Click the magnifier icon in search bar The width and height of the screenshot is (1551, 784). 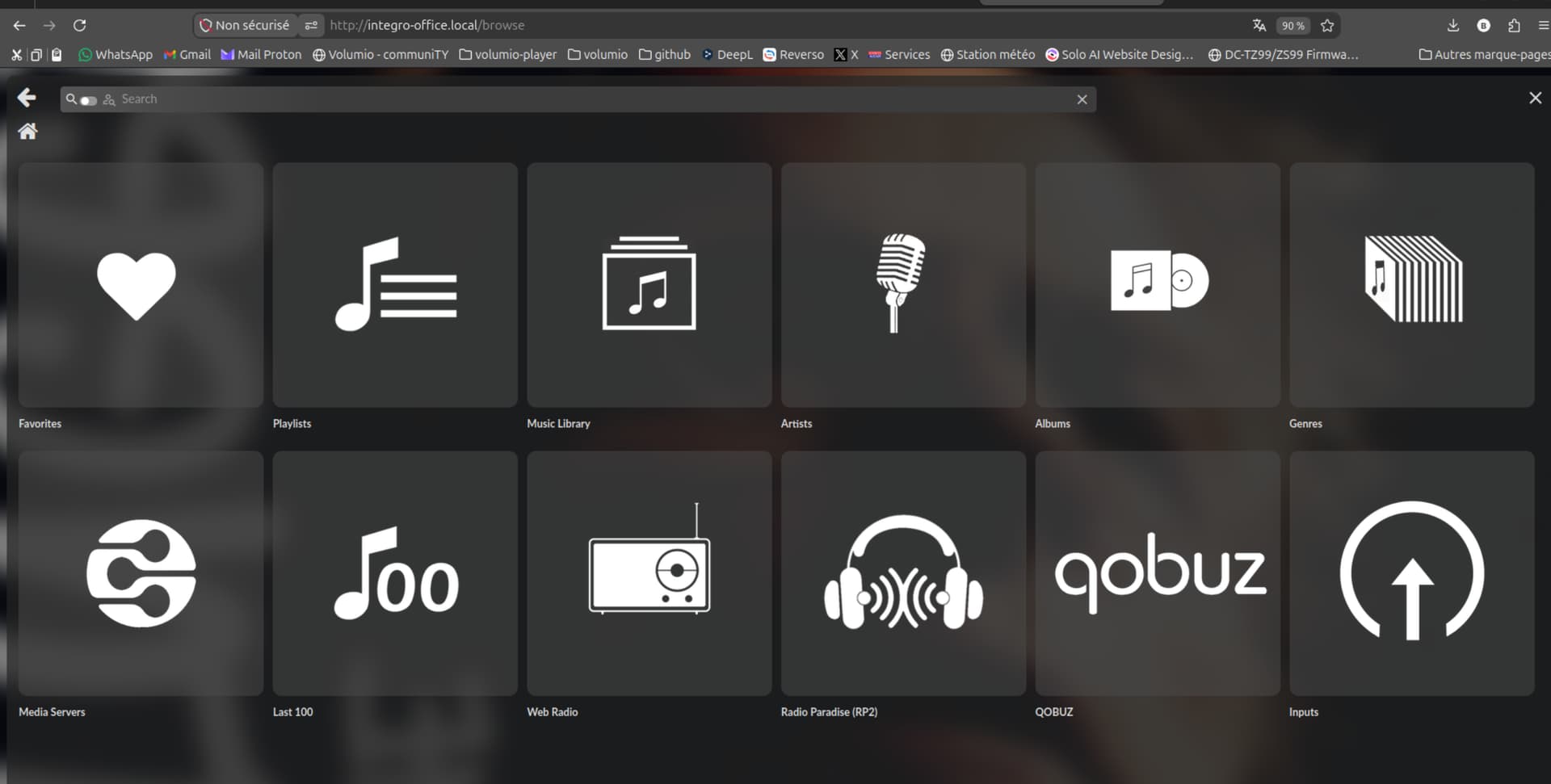coord(71,99)
